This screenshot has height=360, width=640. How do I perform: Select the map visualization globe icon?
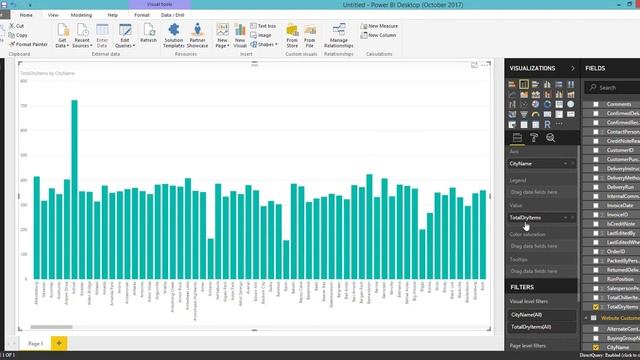click(x=571, y=104)
